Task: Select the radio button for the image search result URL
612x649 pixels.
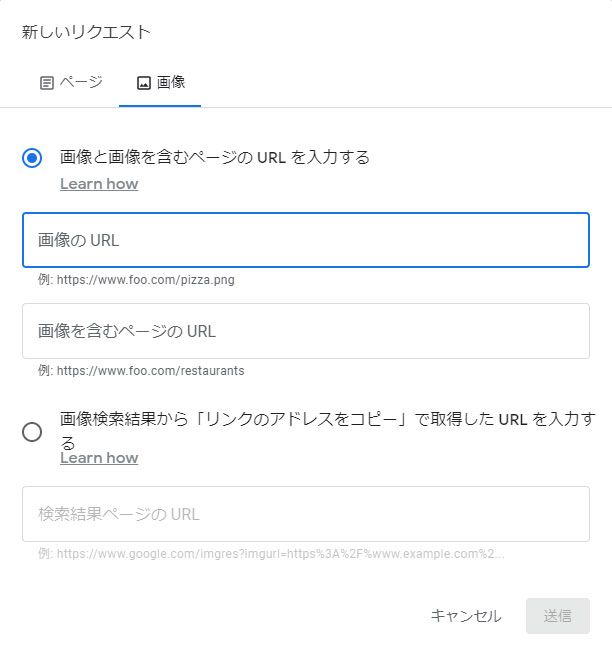Action: (x=32, y=432)
